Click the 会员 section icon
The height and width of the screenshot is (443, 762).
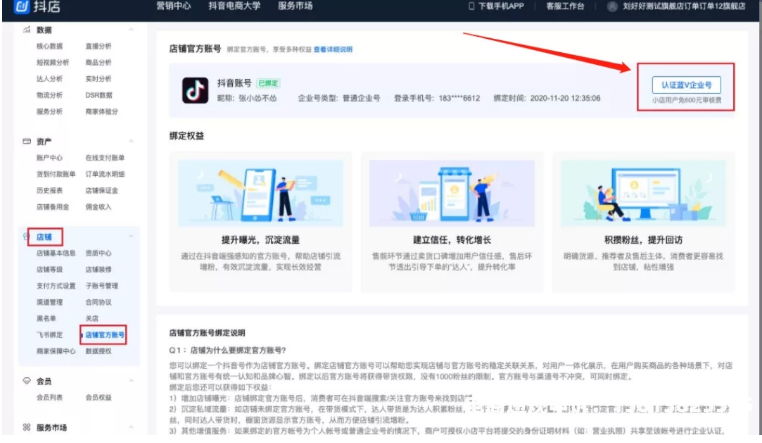pos(27,381)
